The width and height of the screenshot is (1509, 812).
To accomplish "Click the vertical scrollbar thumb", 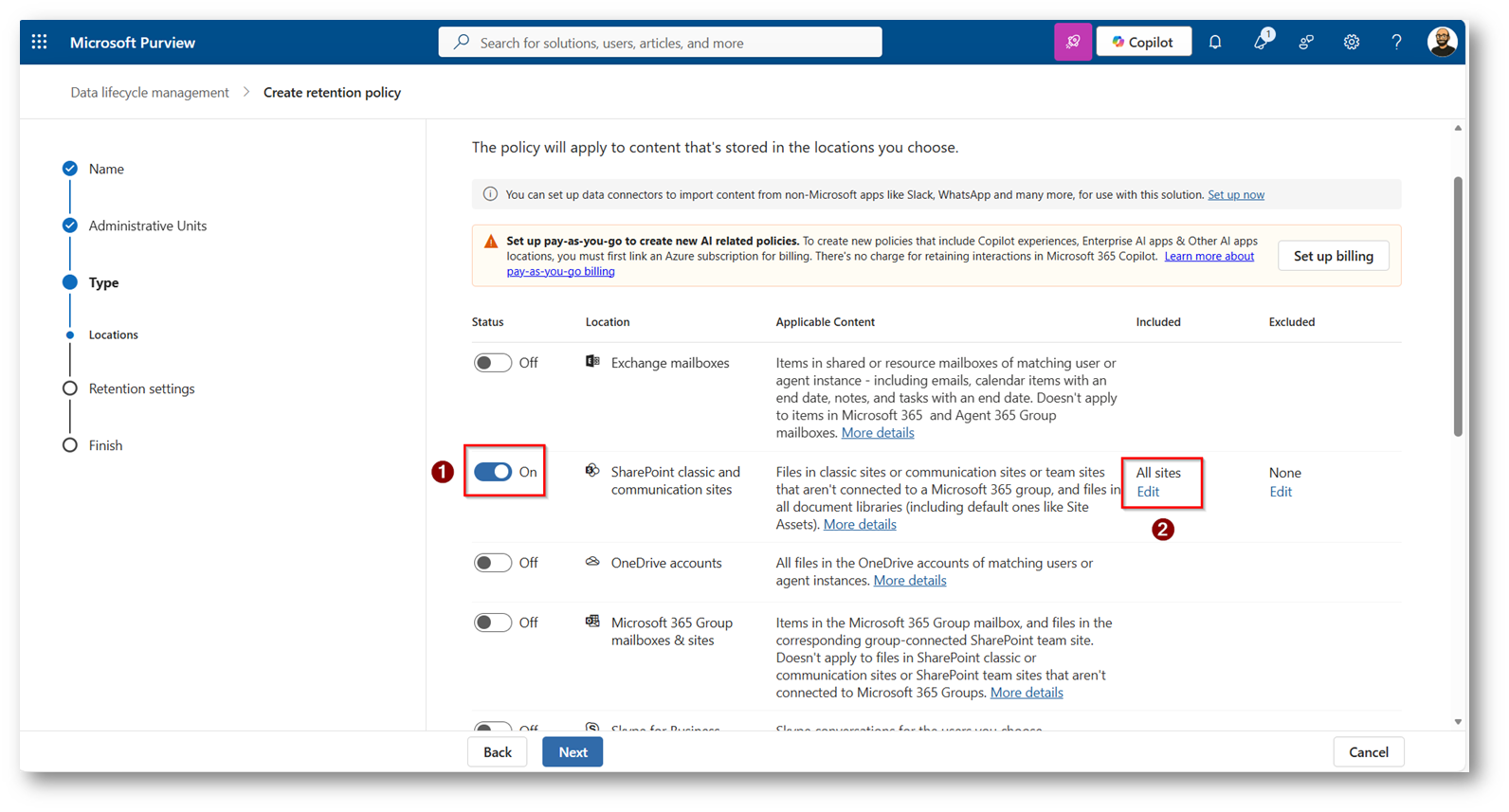I will click(x=1458, y=306).
